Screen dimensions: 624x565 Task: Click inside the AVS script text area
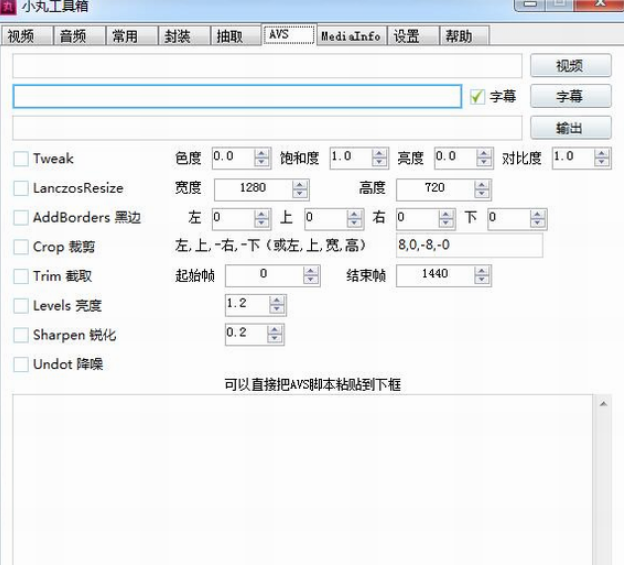(300, 480)
